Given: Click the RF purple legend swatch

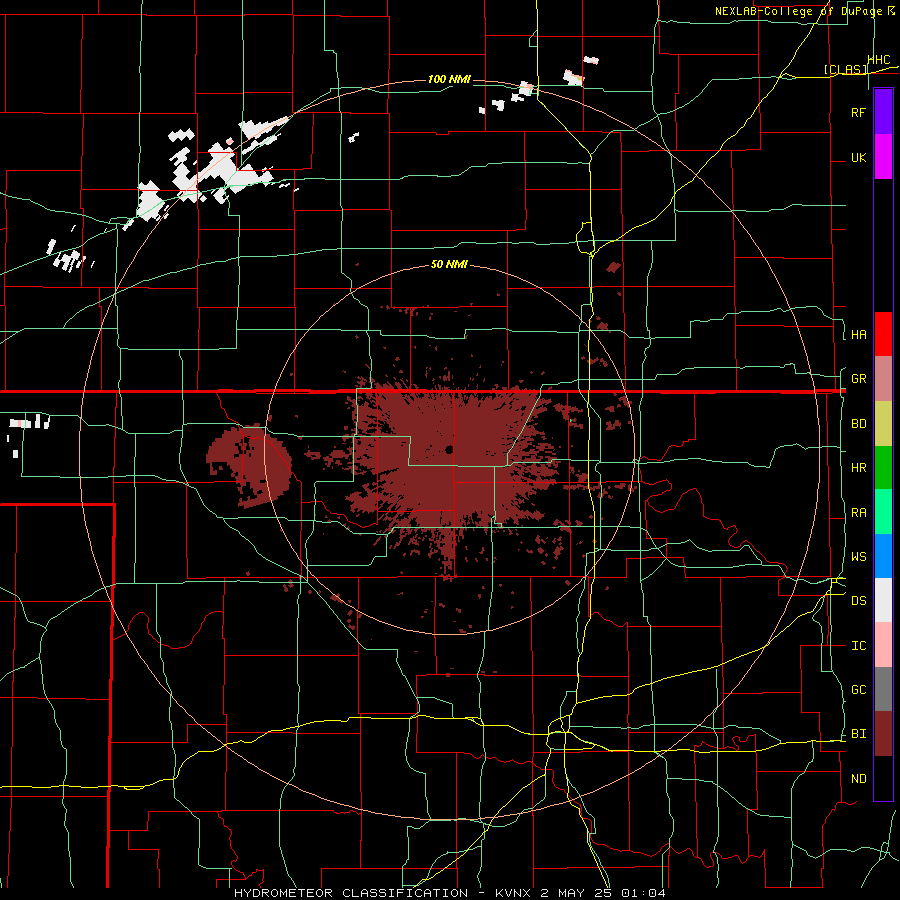Looking at the screenshot, I should tap(883, 112).
